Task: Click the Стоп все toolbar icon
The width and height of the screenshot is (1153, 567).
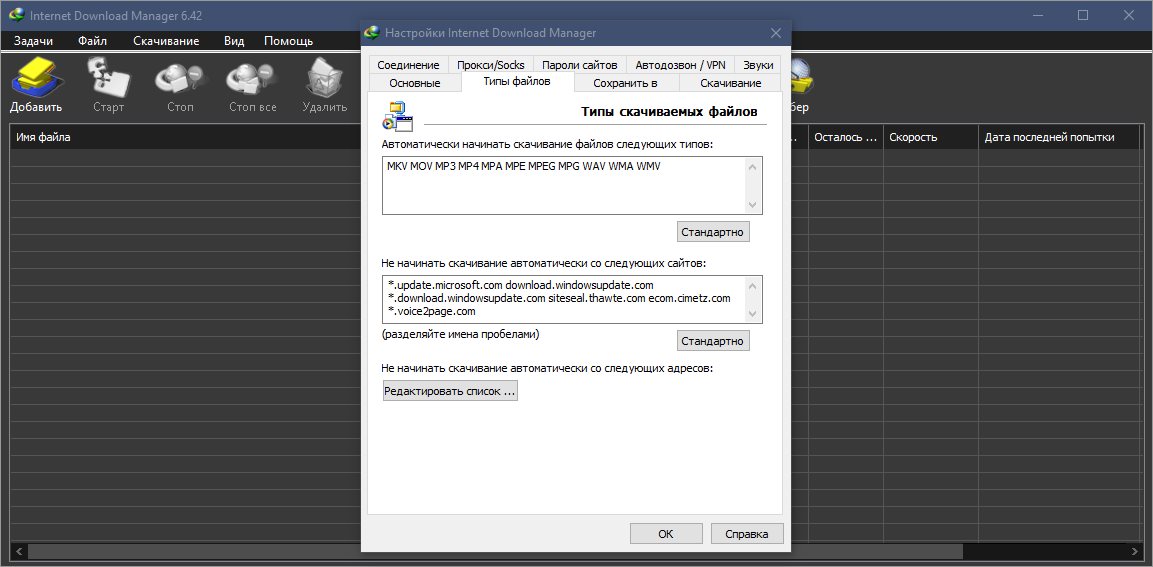Action: pyautogui.click(x=251, y=77)
